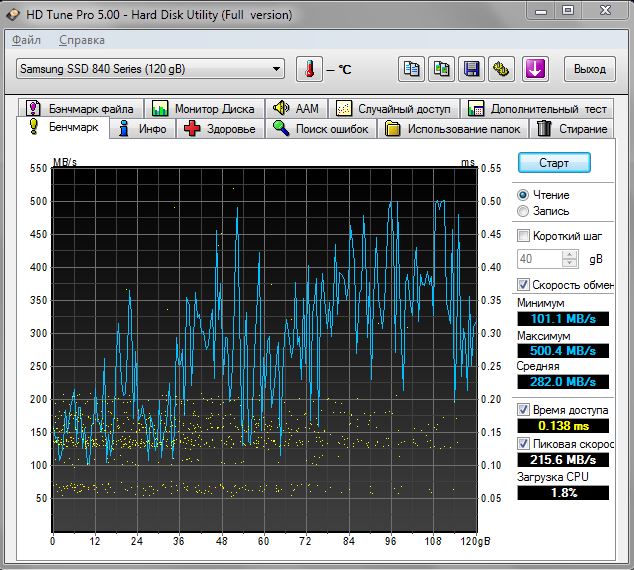
Task: Toggle the Скорость обмена checkbox
Action: pyautogui.click(x=523, y=285)
